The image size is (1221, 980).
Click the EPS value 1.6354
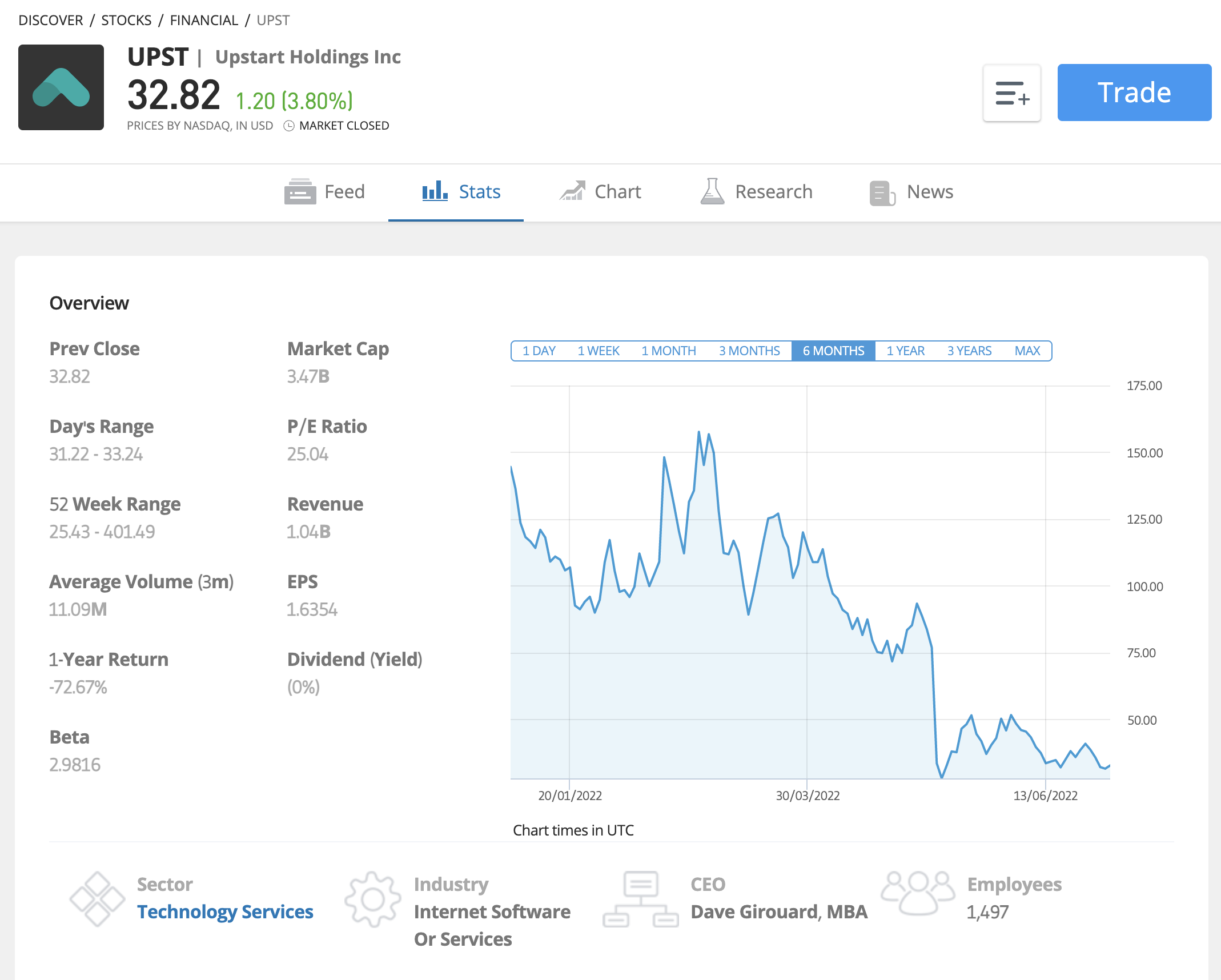312,609
